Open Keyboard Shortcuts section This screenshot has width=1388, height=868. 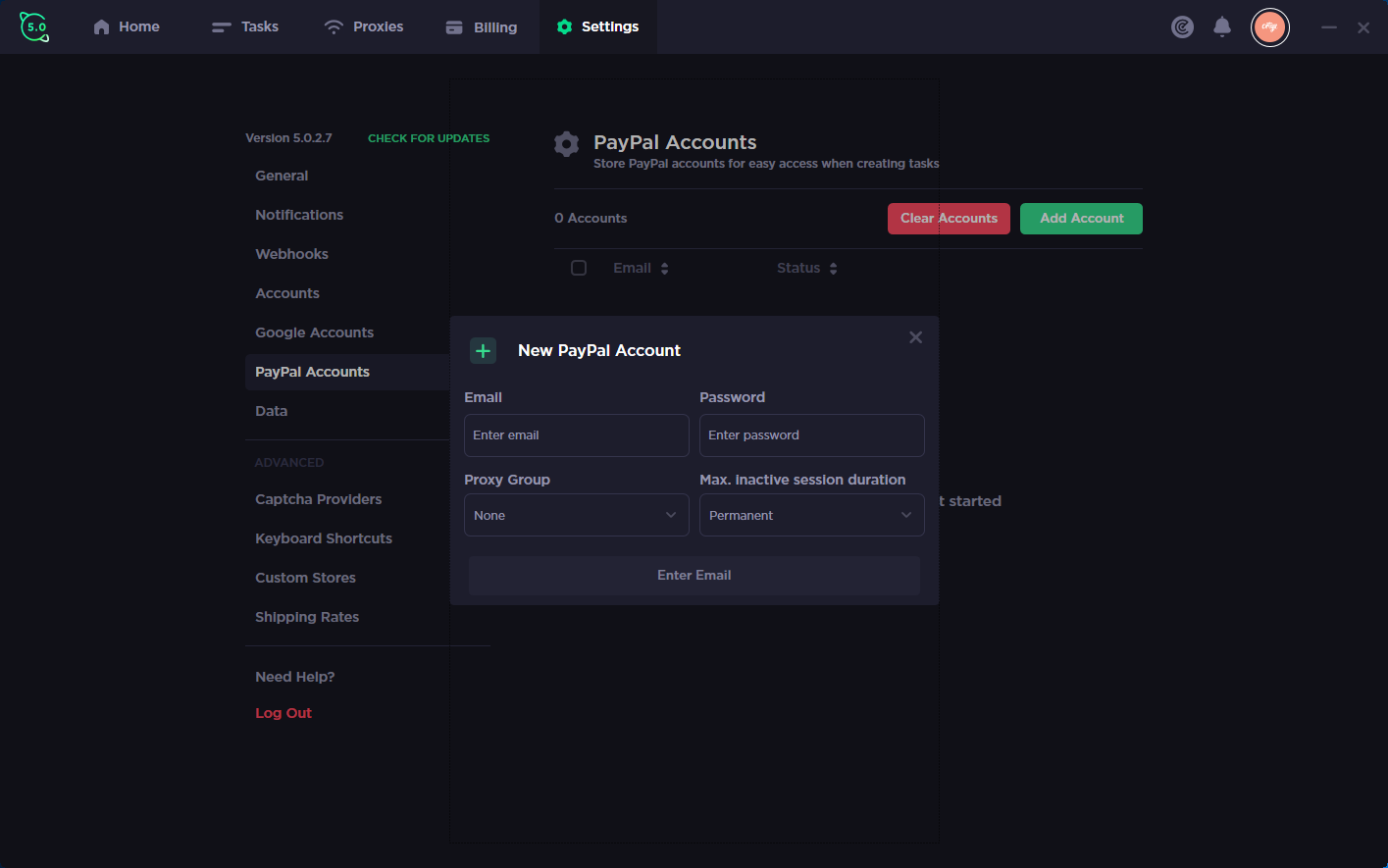[x=324, y=538]
